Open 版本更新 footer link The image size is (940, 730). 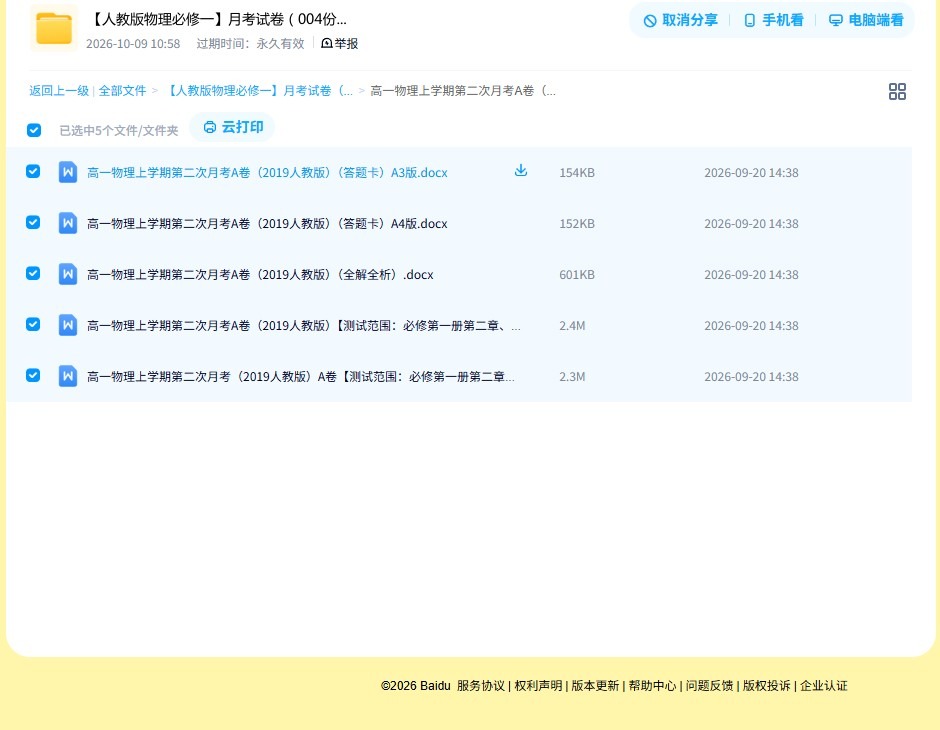tap(595, 686)
